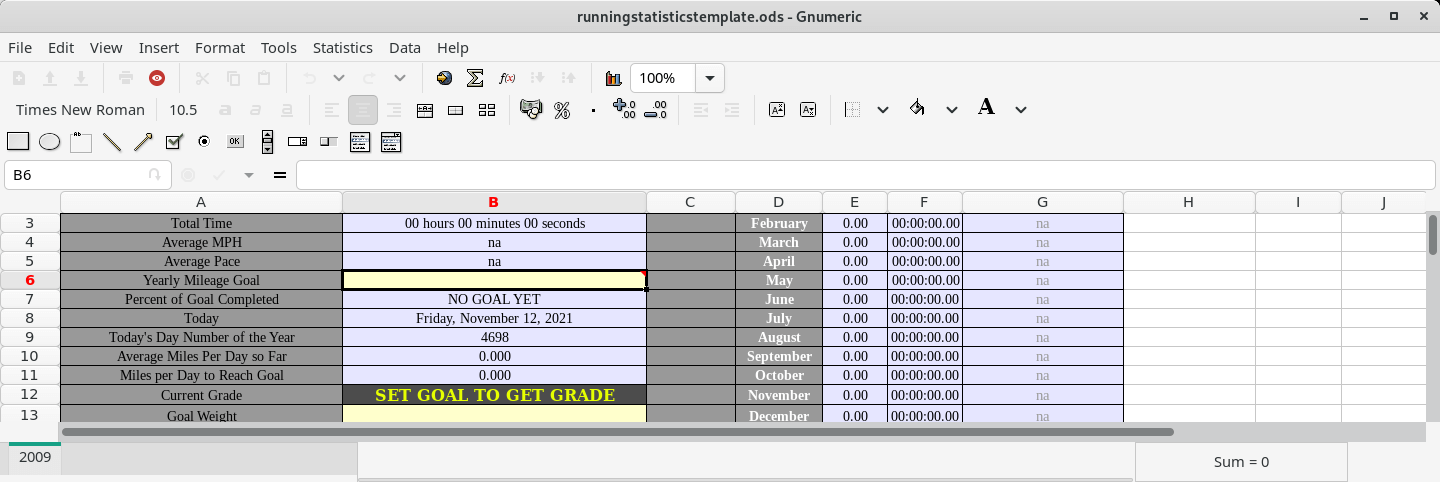Expand the redo history dropdown

[400, 78]
